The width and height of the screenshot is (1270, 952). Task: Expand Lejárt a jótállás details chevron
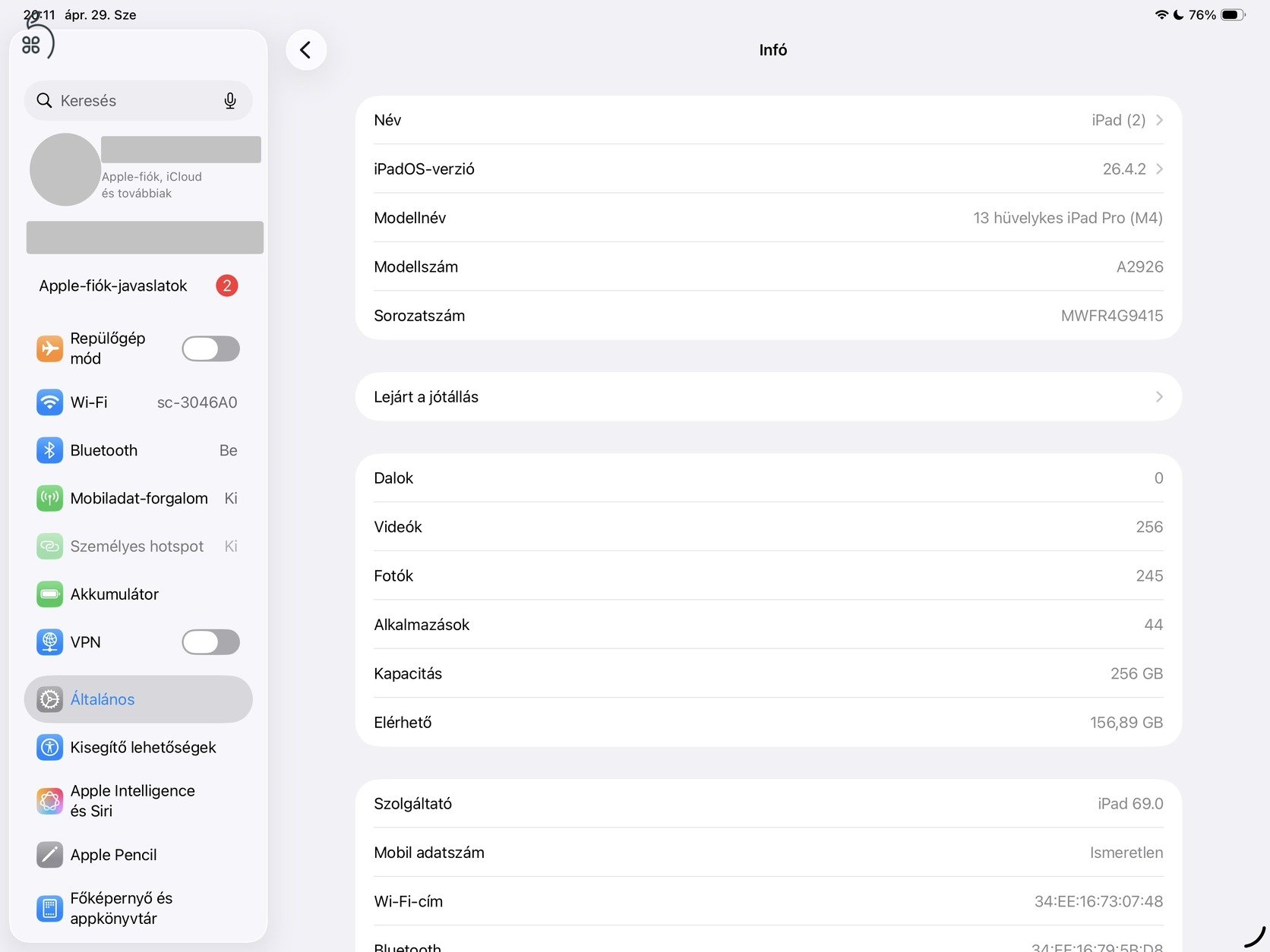pos(1159,397)
